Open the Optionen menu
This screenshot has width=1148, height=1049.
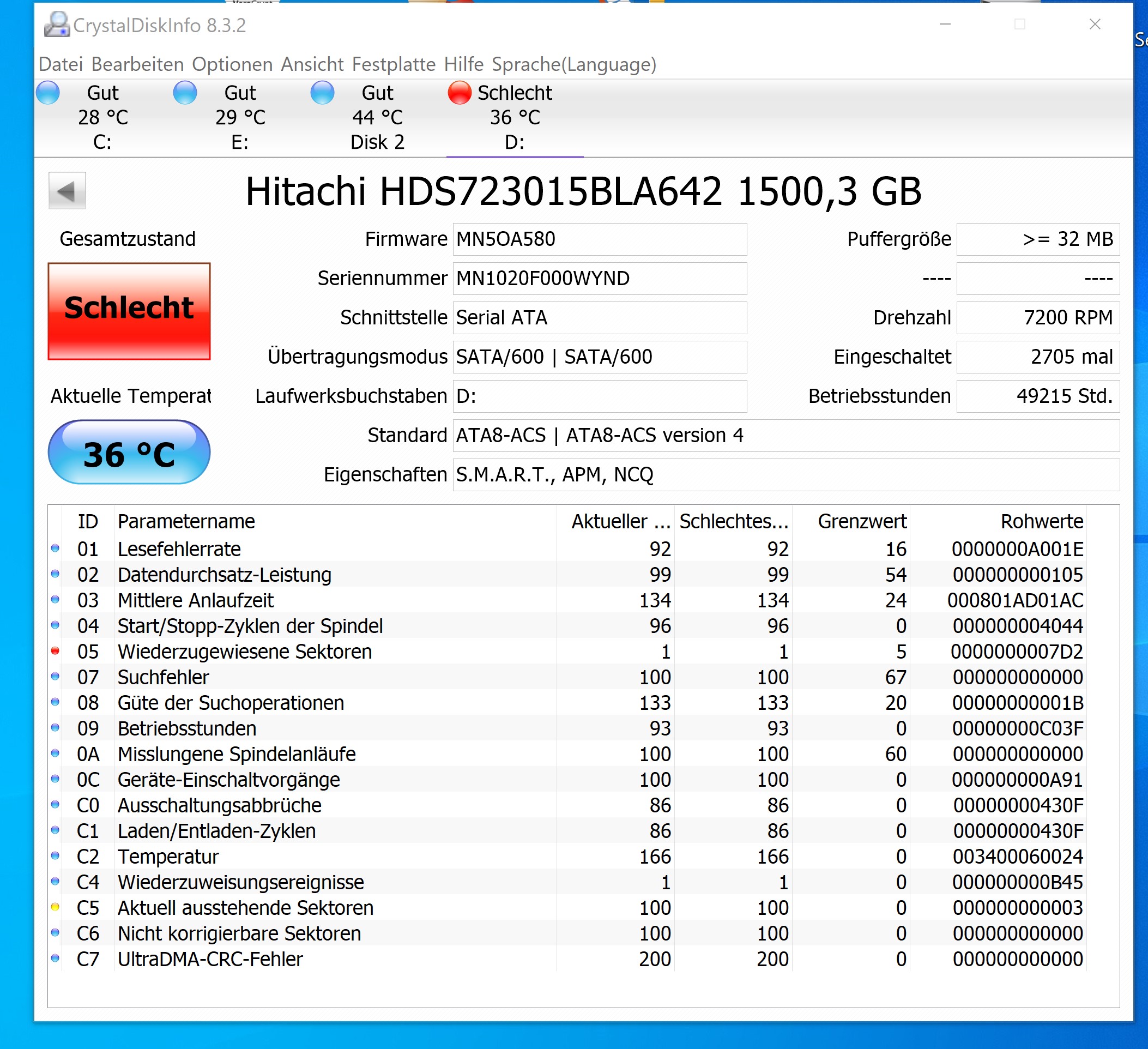coord(232,64)
